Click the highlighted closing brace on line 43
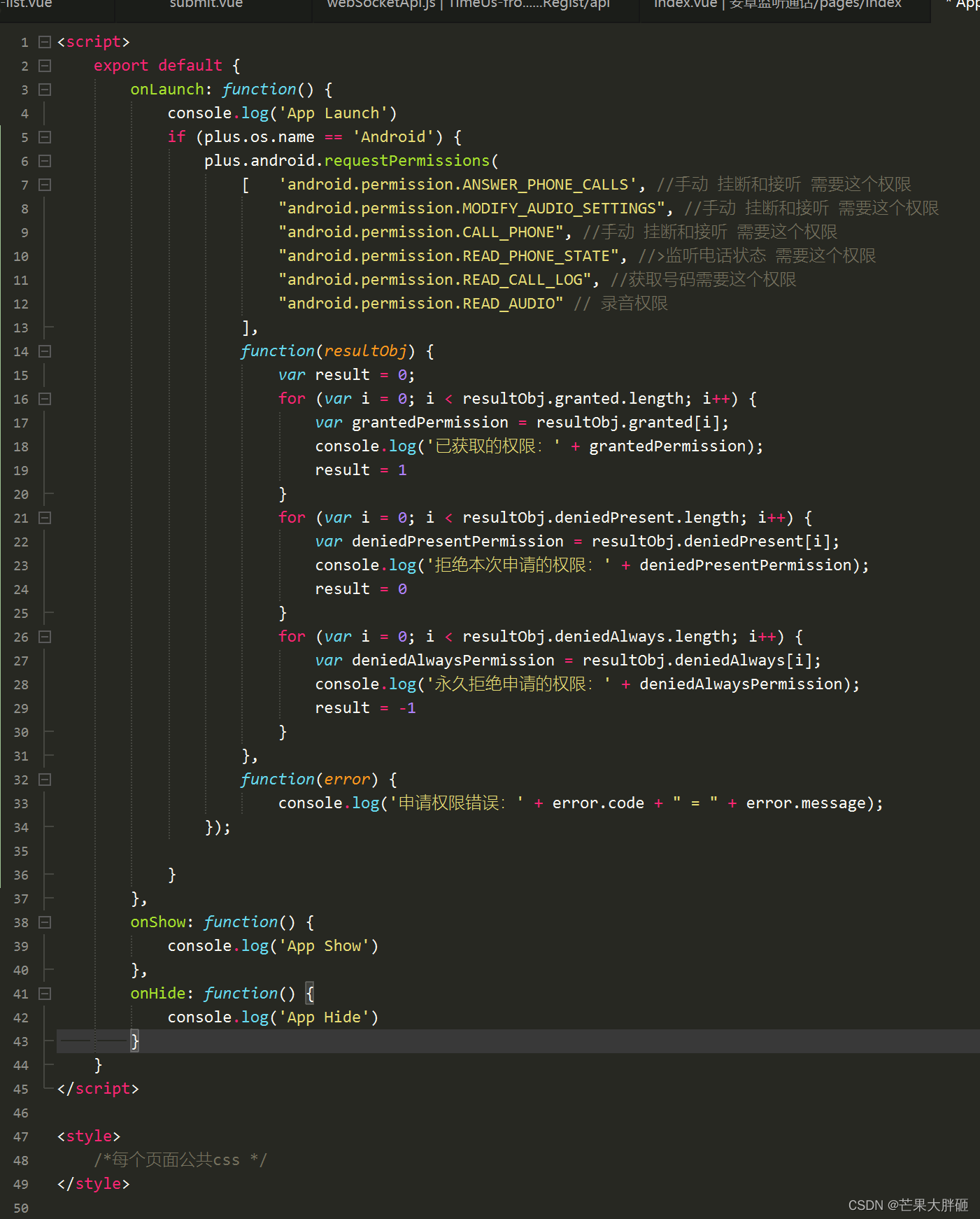 coord(135,1041)
